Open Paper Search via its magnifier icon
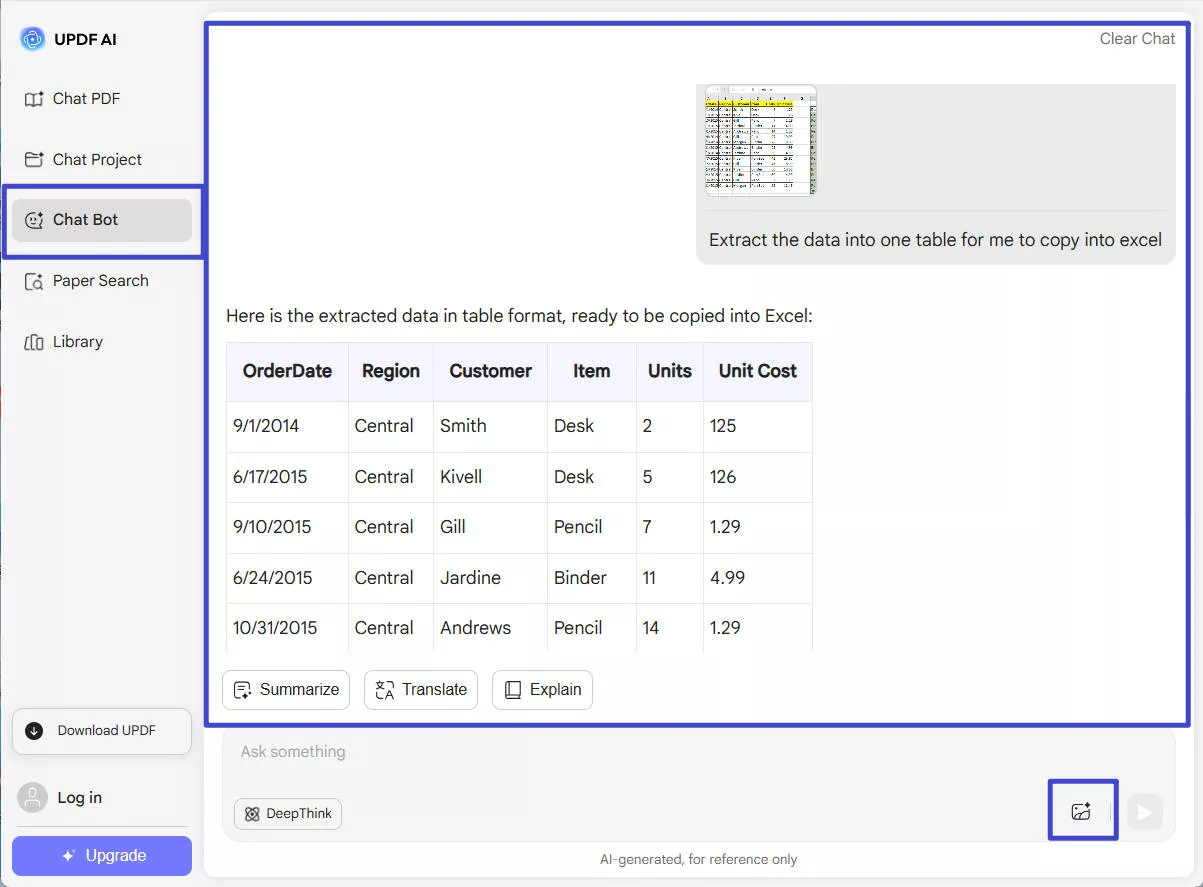 33,280
